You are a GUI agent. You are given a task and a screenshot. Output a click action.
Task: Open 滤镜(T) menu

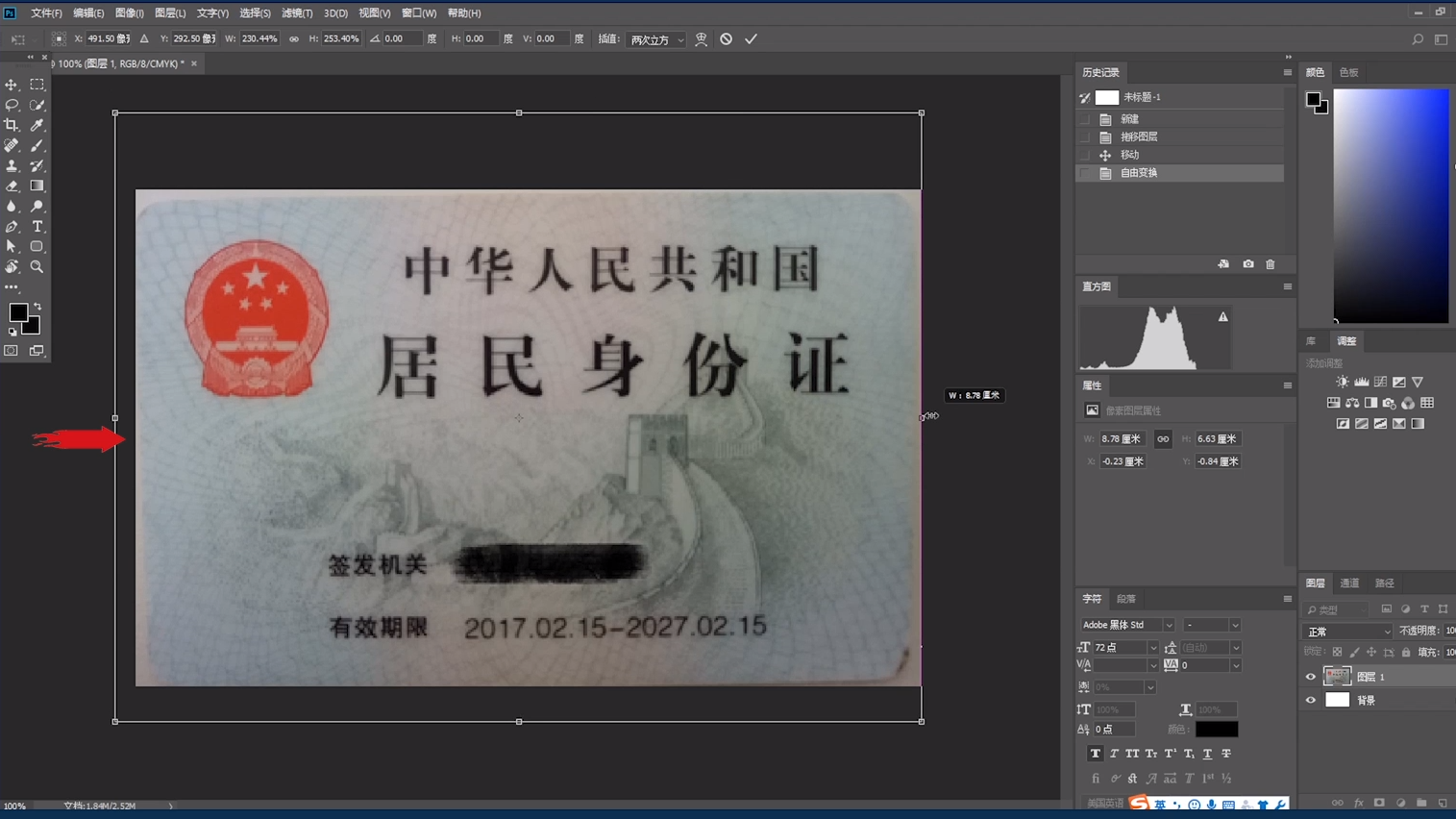(x=297, y=13)
